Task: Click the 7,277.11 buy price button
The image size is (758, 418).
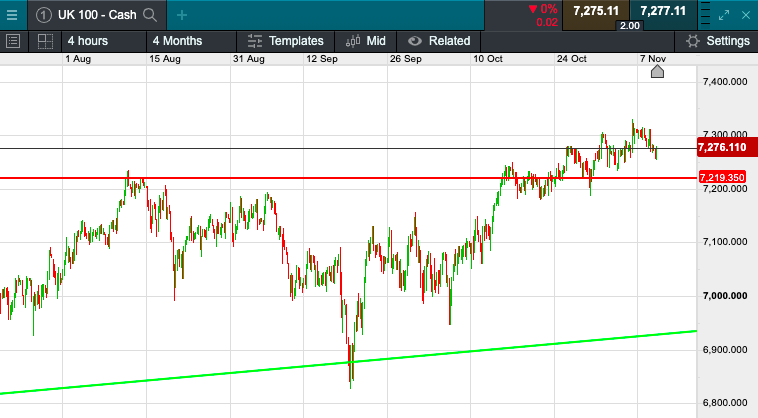Action: coord(663,11)
